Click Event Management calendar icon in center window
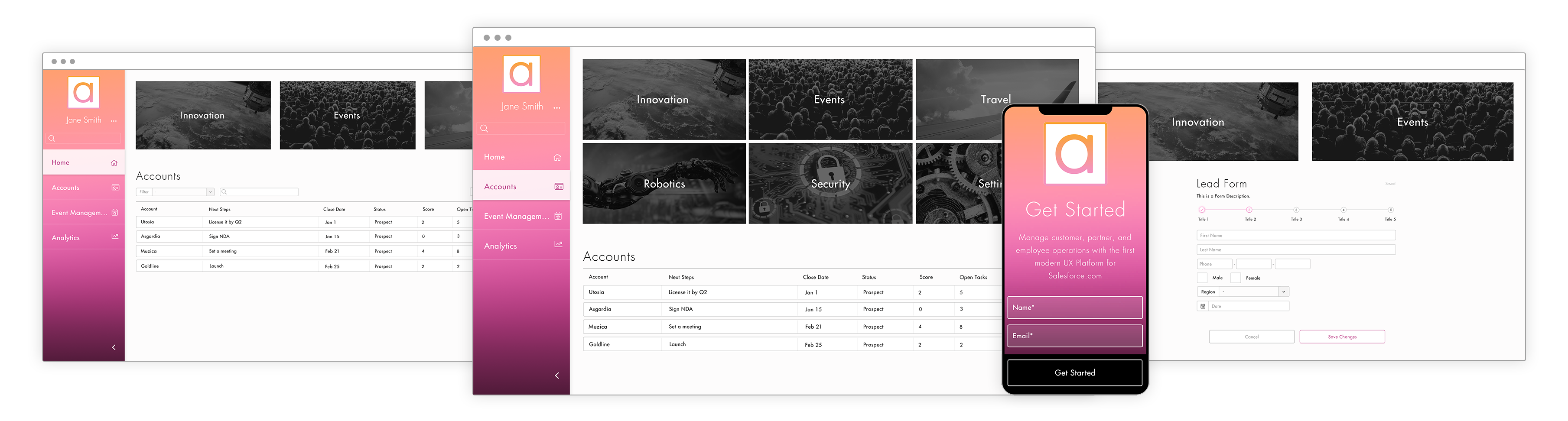The image size is (1568, 421). click(x=558, y=216)
